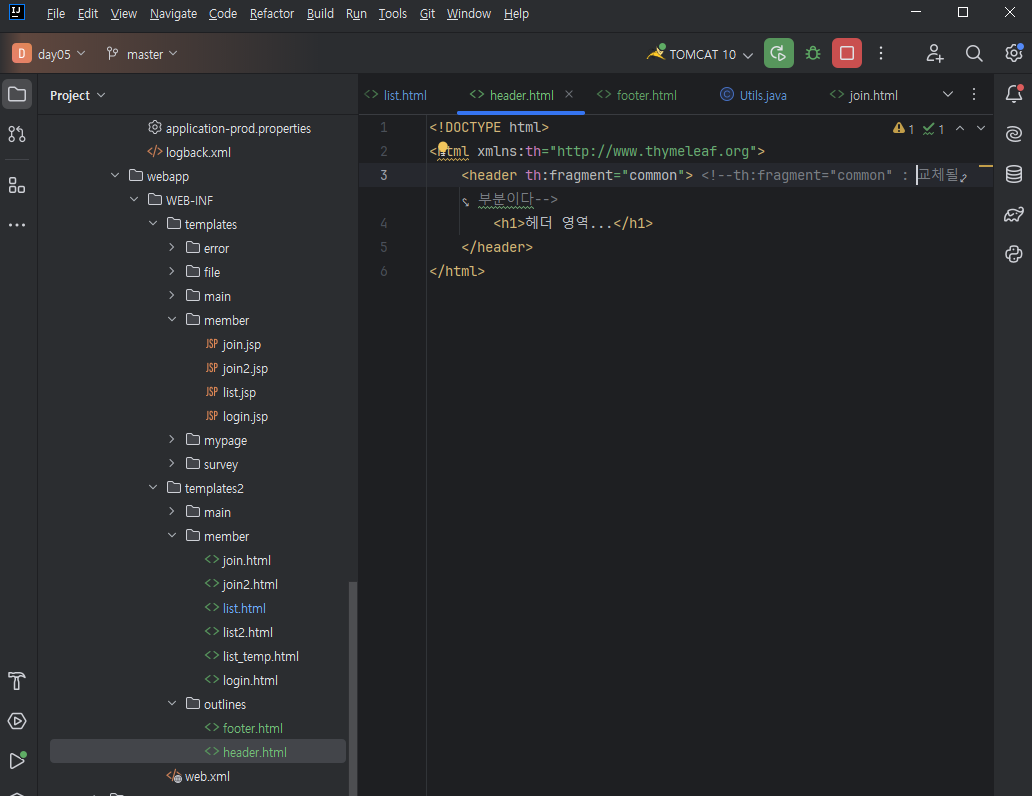Select join2.jsp in the member folder
Screen dimensions: 1032x796
(x=237, y=368)
